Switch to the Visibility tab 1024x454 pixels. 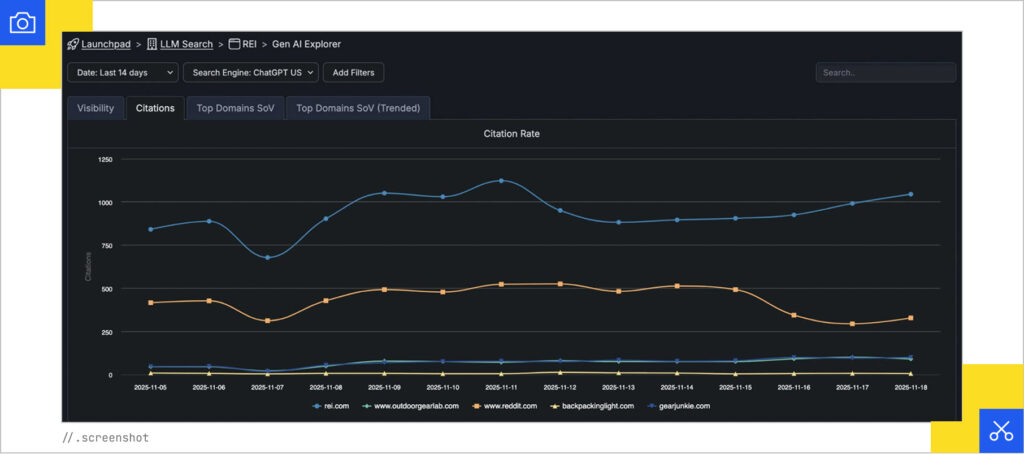(95, 108)
